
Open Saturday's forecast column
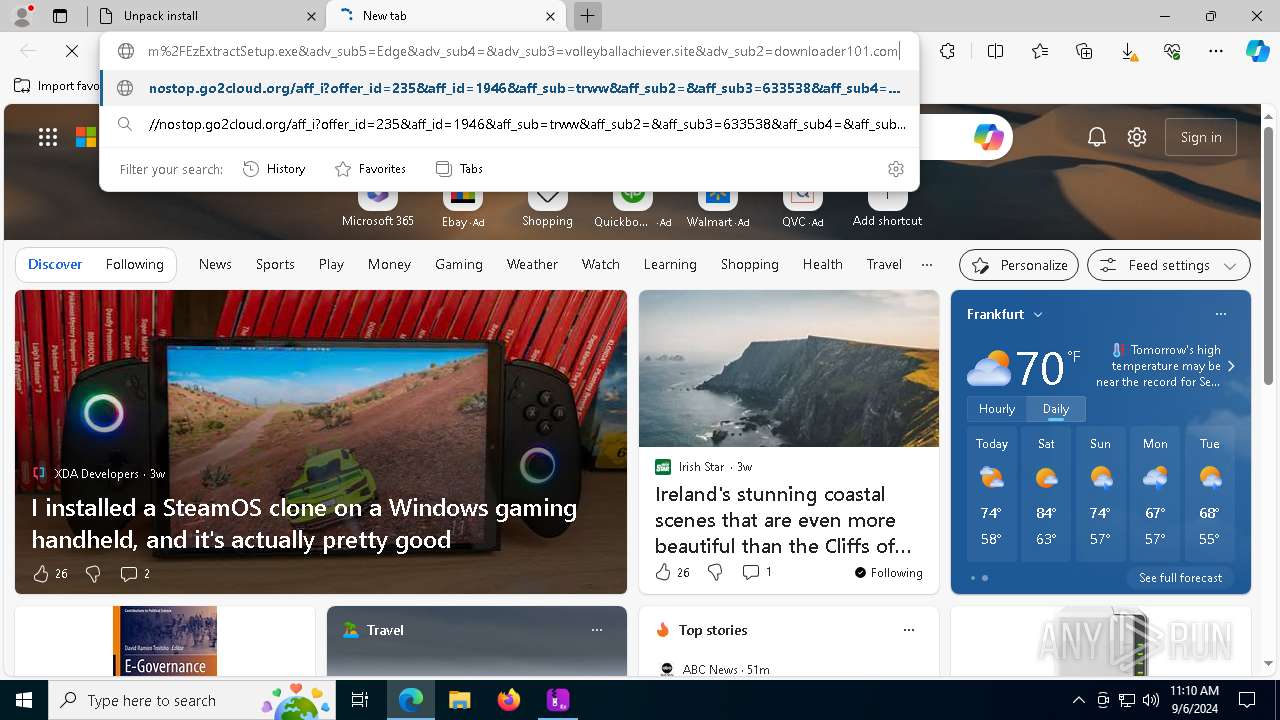pyautogui.click(x=1046, y=493)
